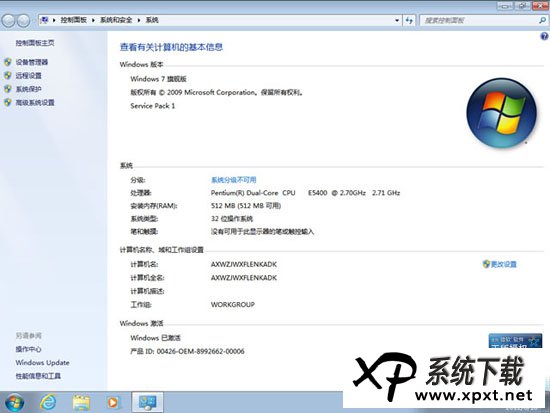This screenshot has width=550, height=413.
Task: Click 更改设置 link for computer name
Action: coord(503,264)
